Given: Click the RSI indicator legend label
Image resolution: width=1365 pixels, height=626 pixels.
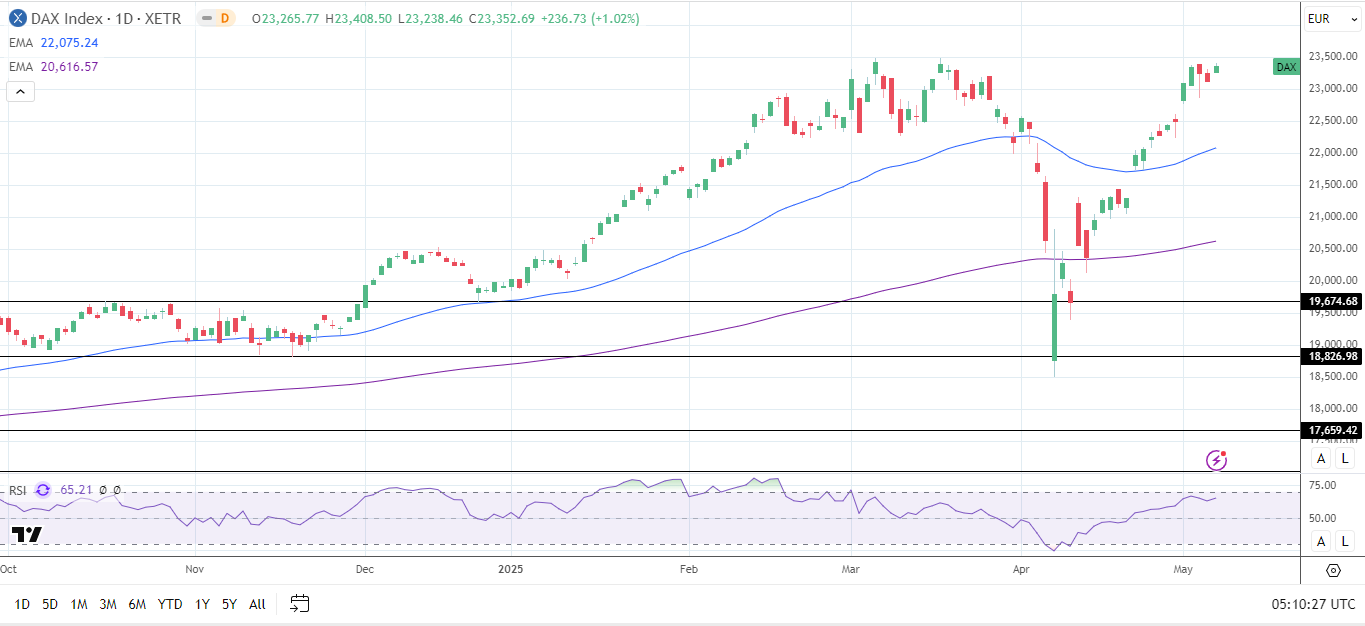Looking at the screenshot, I should click(18, 490).
